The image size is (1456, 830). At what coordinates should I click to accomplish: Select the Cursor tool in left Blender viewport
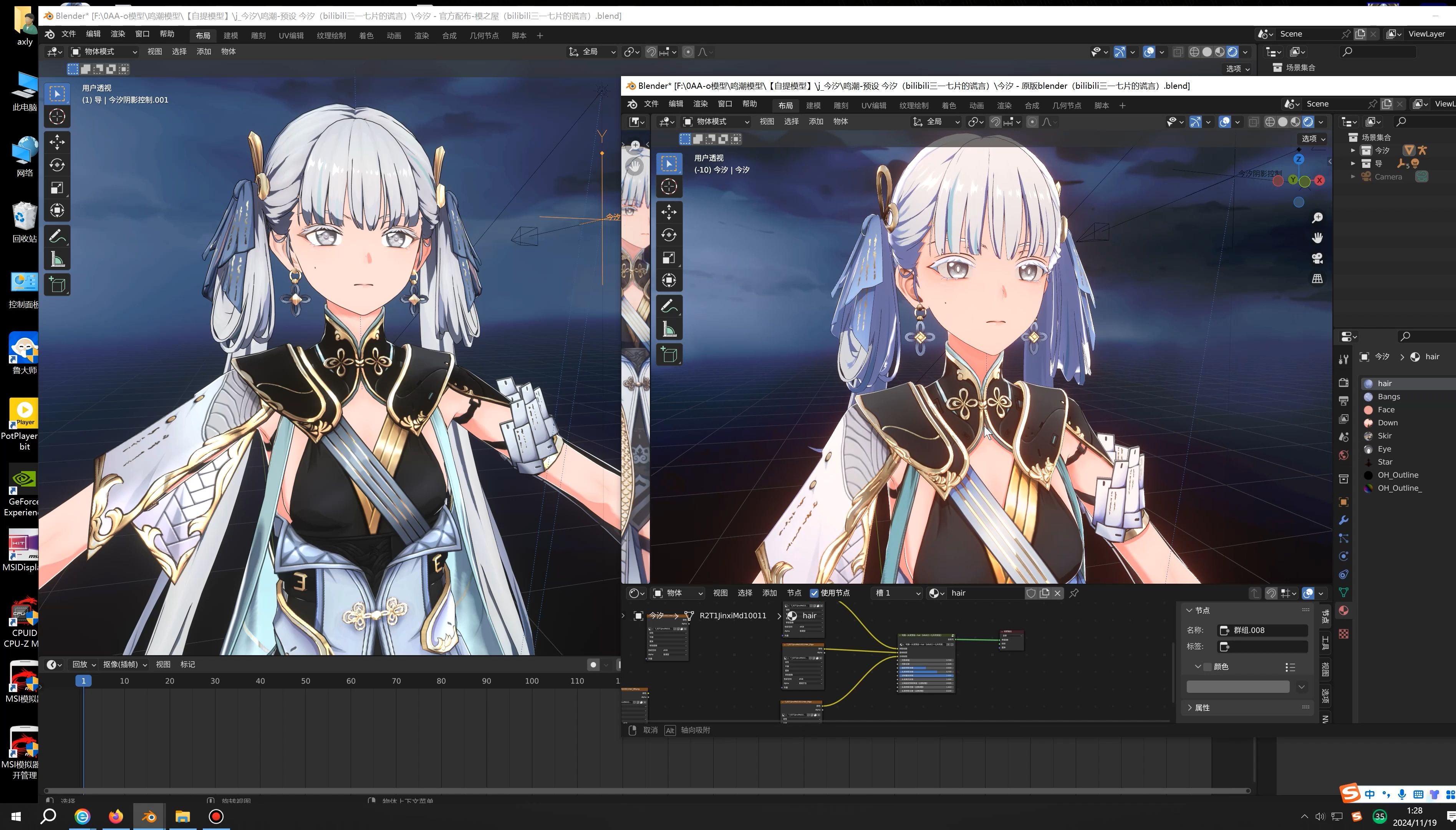(57, 116)
